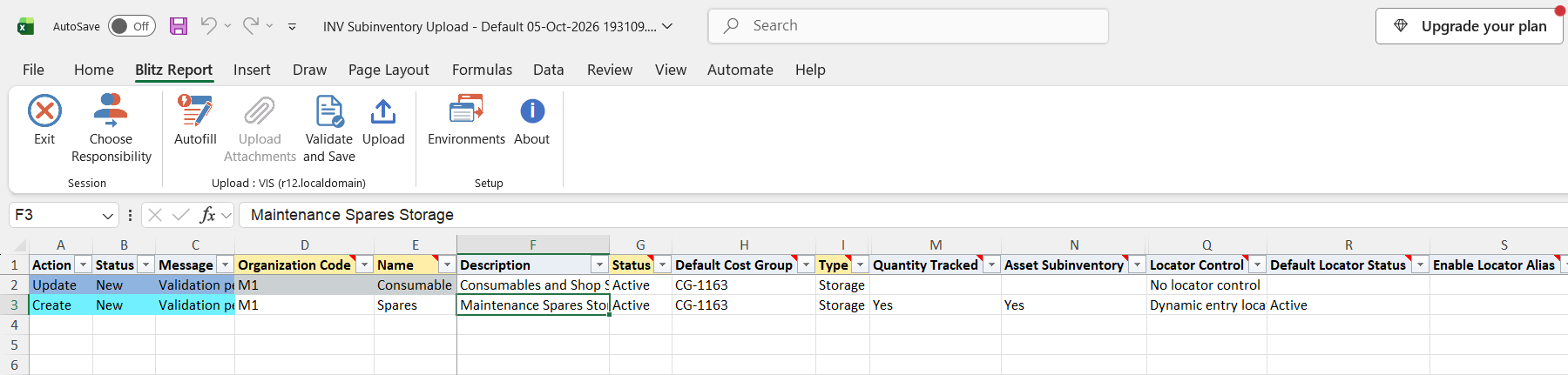Select the cell with Update action
1568x375 pixels.
[x=61, y=285]
